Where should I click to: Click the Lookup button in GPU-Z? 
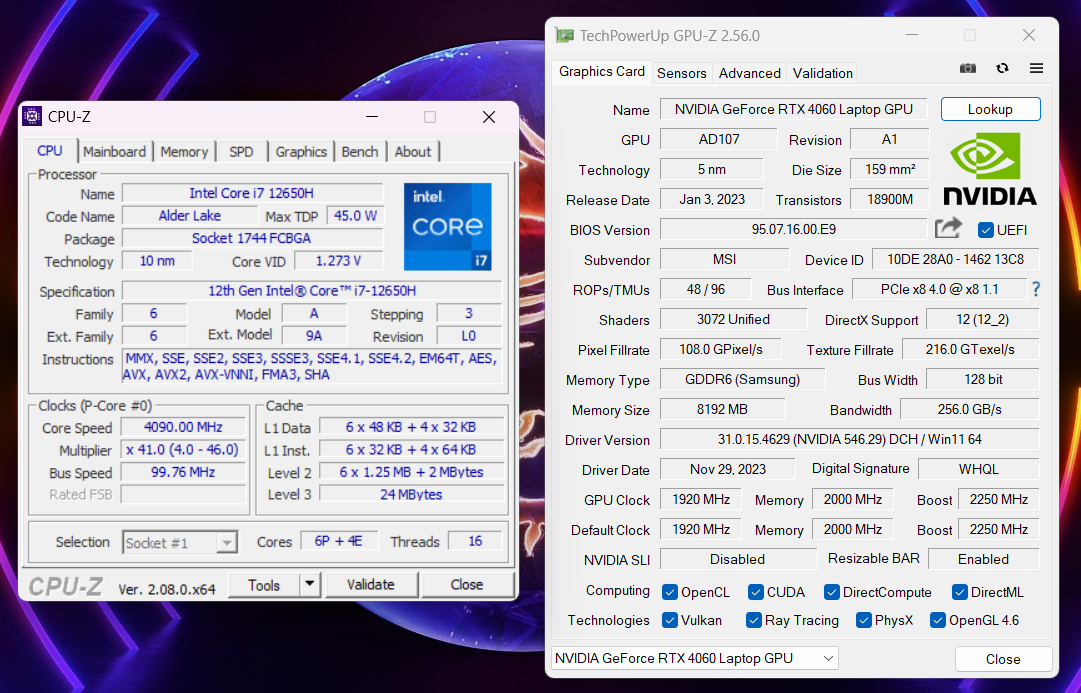point(990,109)
